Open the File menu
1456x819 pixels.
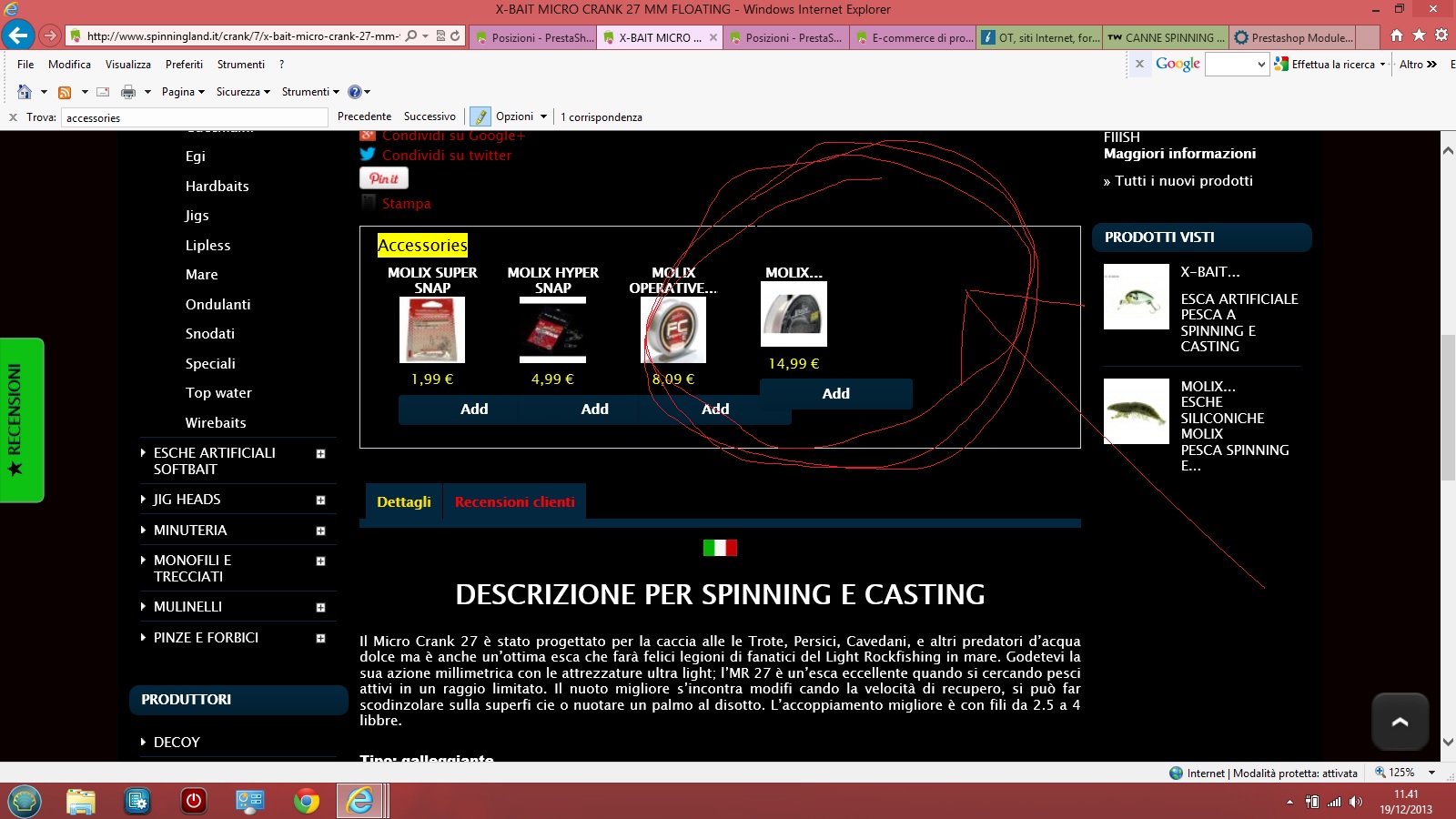point(25,65)
